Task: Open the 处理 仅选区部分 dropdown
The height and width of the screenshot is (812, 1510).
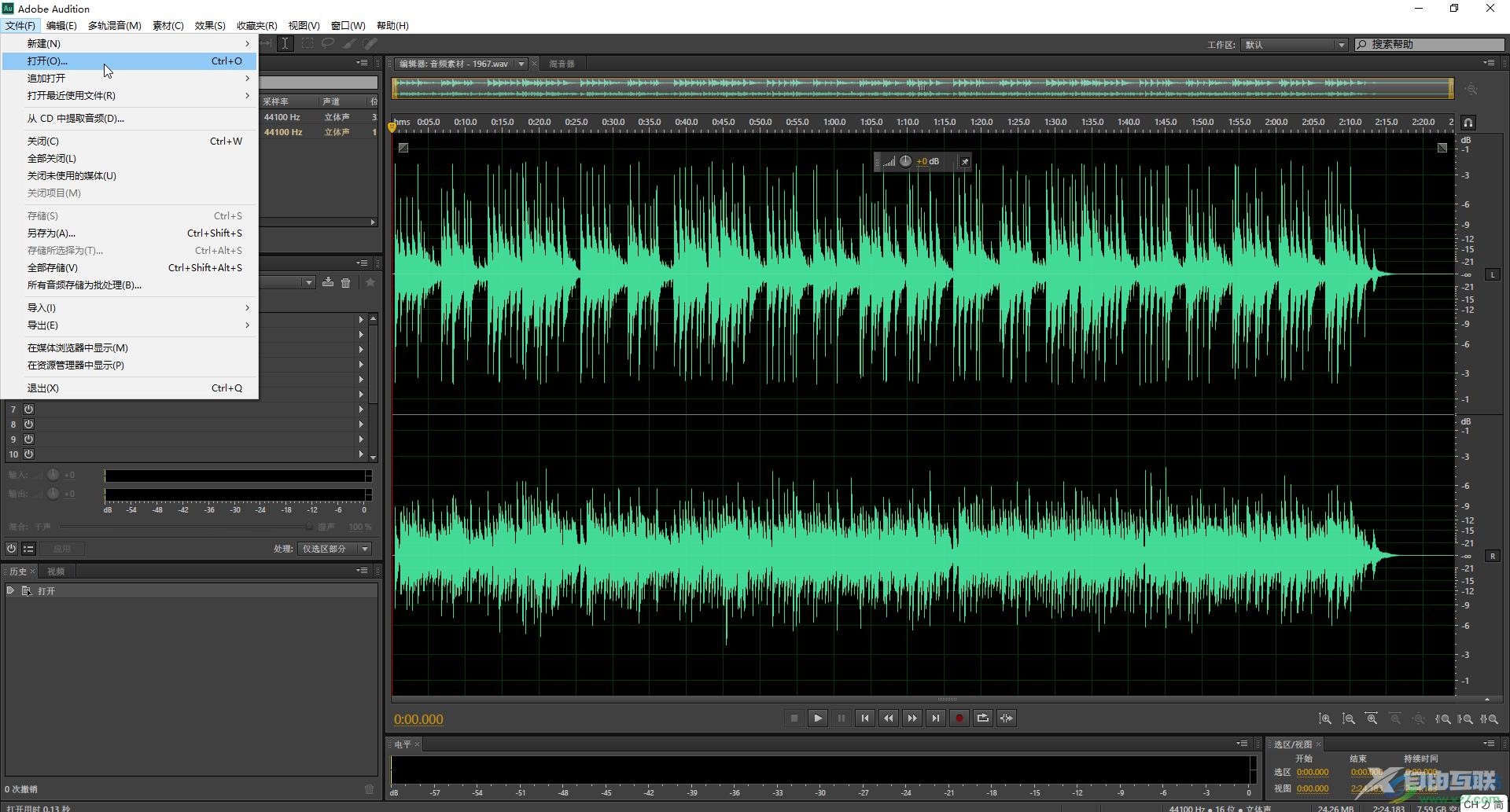Action: [x=334, y=549]
